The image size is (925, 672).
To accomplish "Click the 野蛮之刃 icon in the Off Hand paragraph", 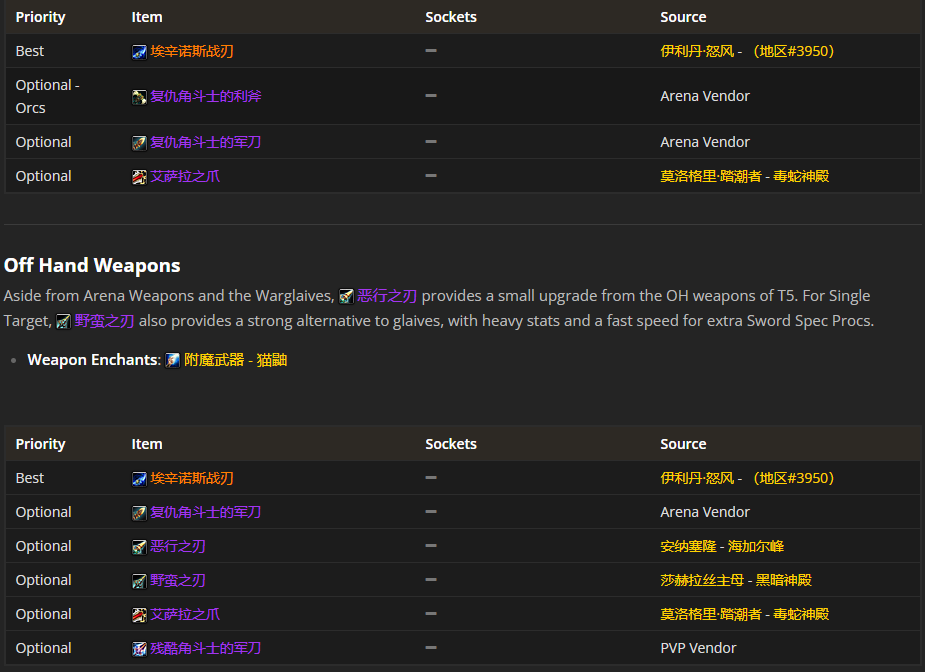I will [x=63, y=321].
